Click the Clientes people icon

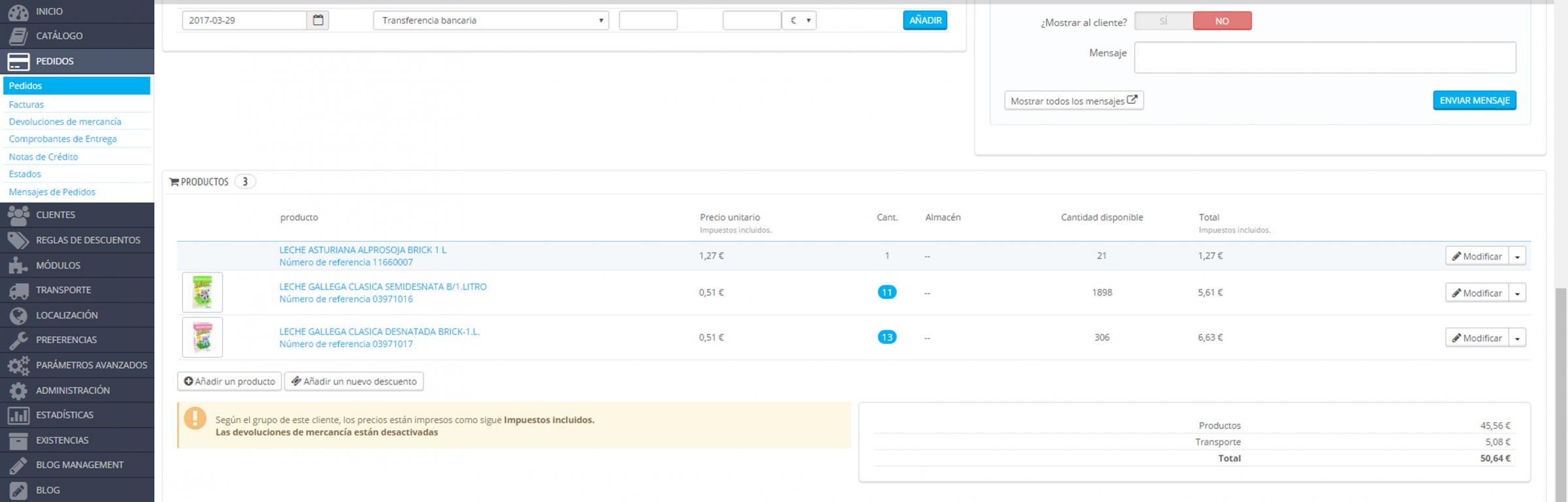point(18,215)
